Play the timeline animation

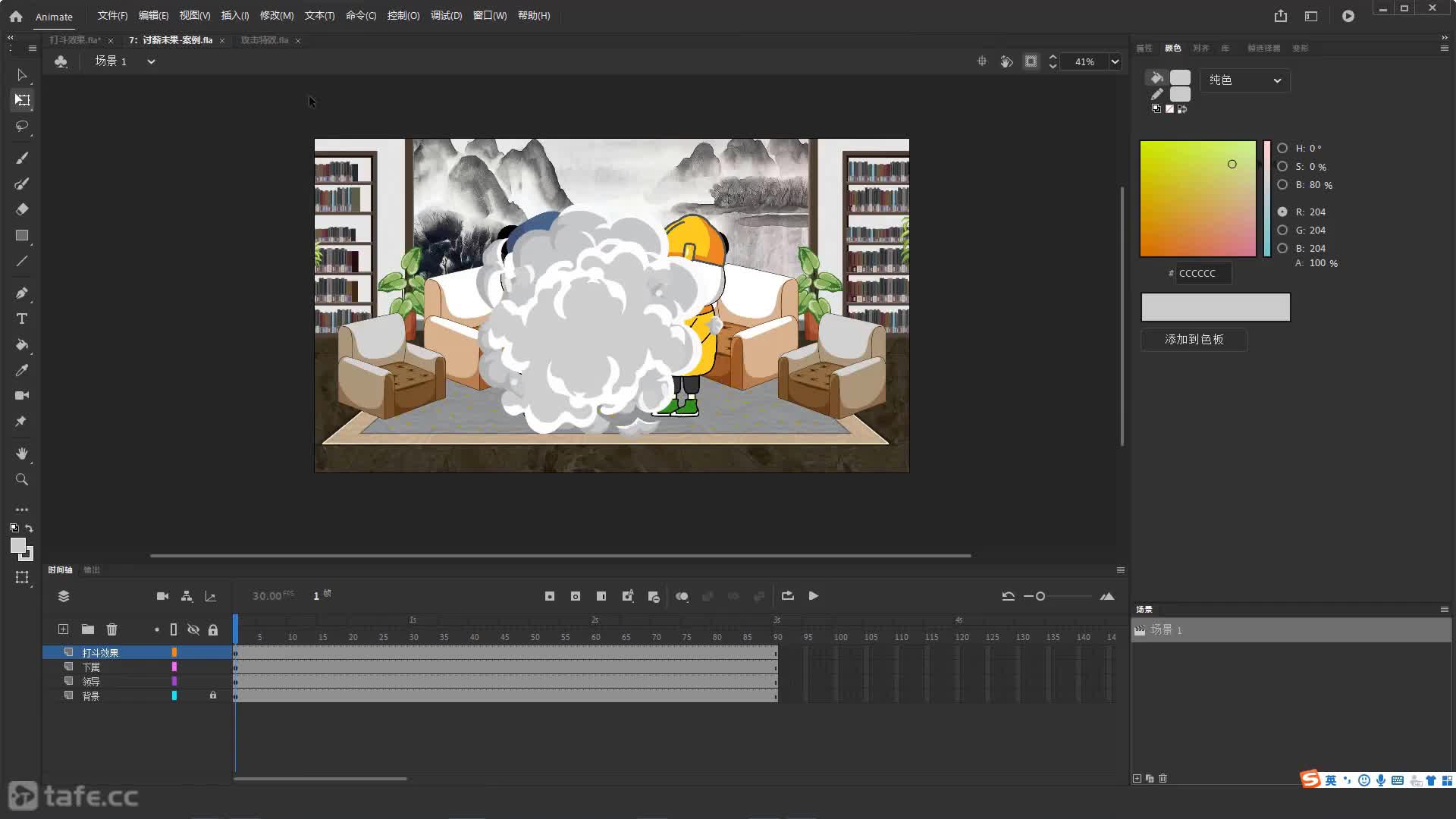pos(814,596)
